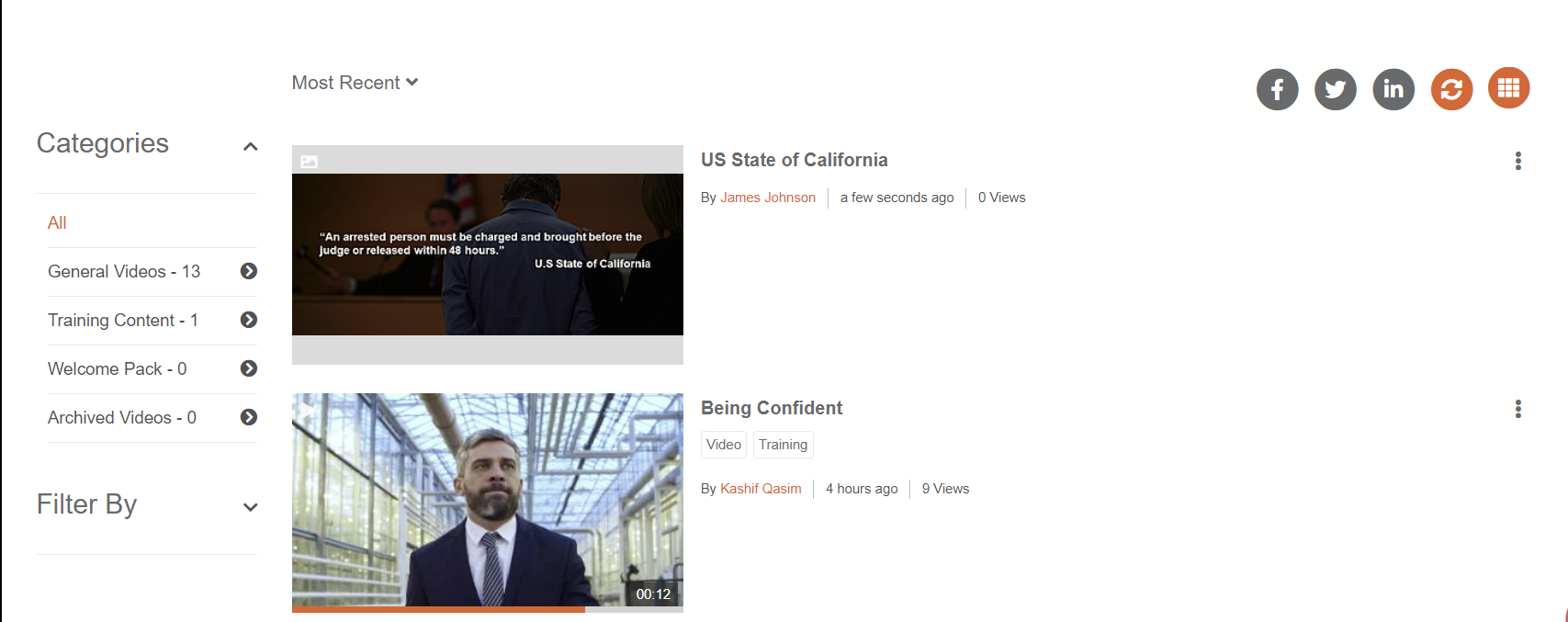Open Kashif Qasim's author profile
The image size is (1568, 622).
tap(761, 489)
